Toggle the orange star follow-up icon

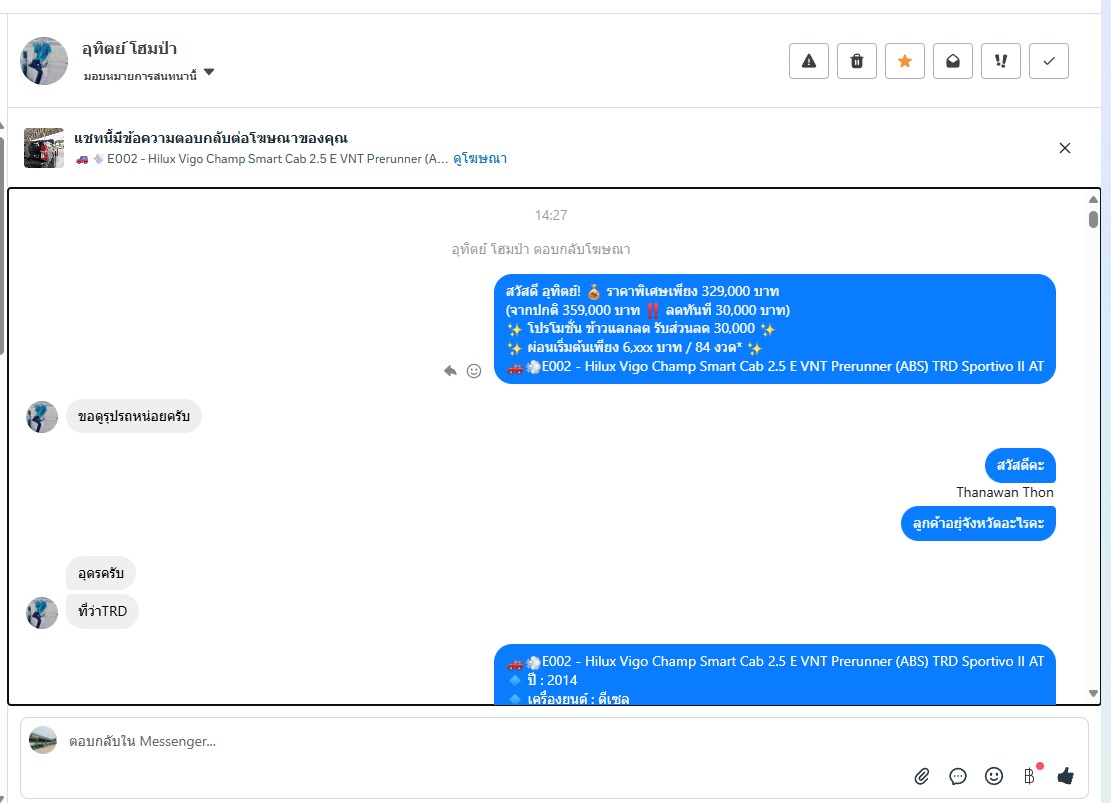905,61
